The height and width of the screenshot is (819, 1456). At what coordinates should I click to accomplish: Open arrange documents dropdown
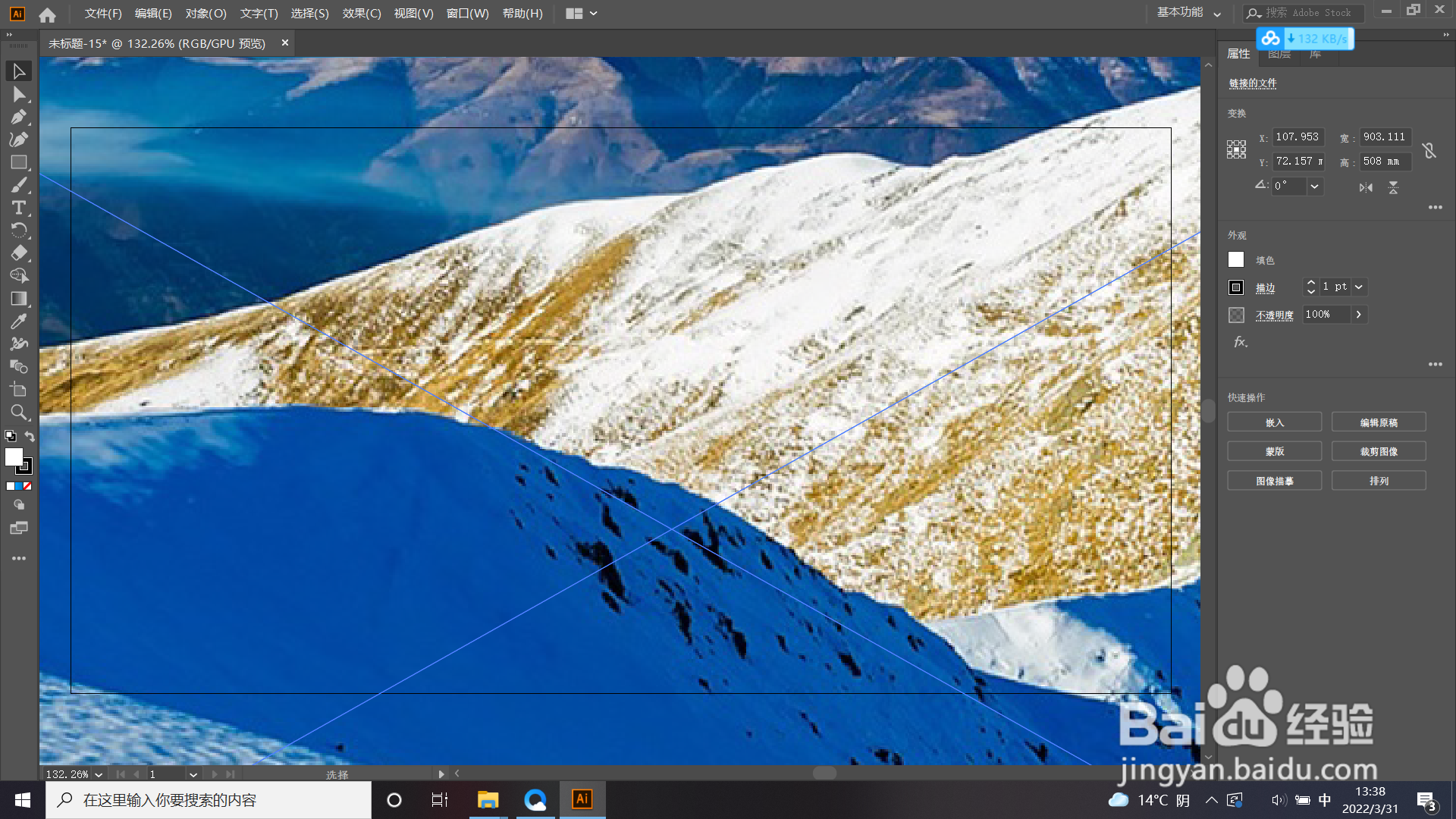click(582, 14)
